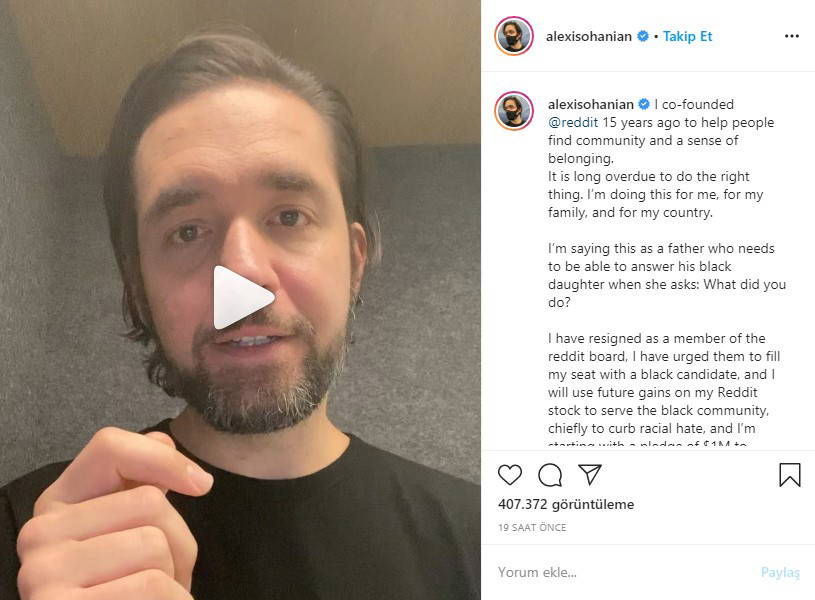Save post with bookmark icon

coord(790,475)
